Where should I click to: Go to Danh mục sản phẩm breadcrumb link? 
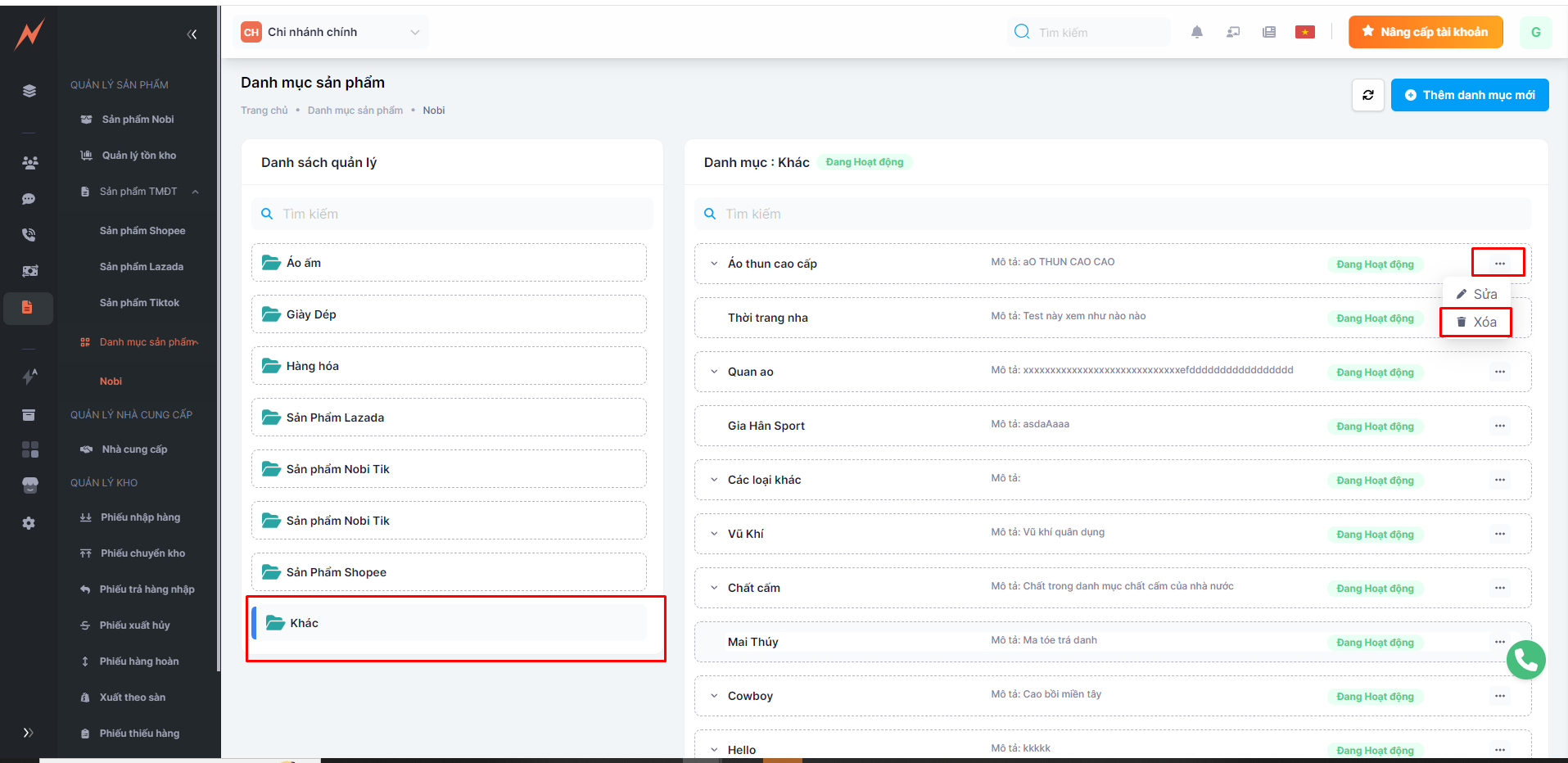[x=355, y=111]
